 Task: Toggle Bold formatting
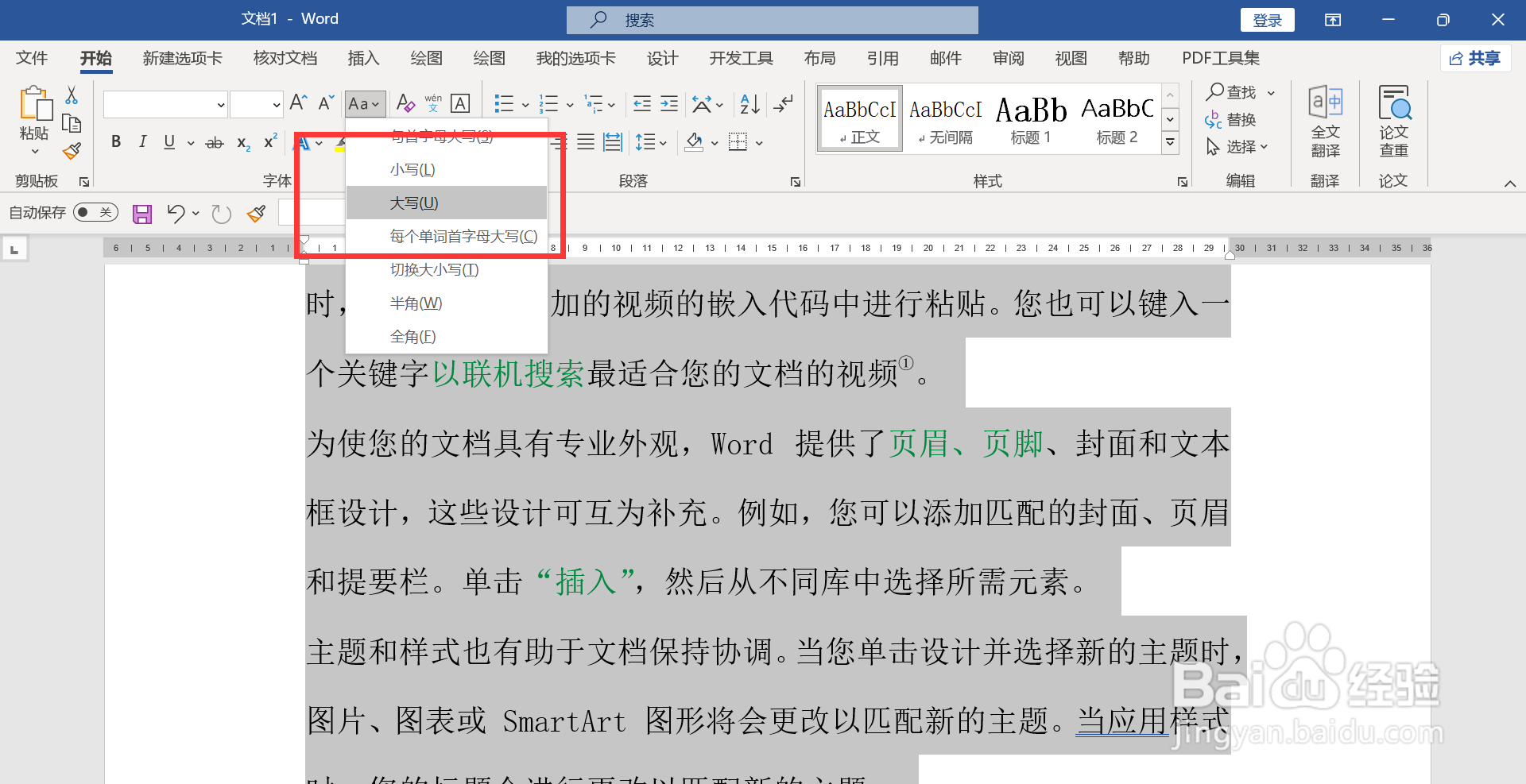point(116,142)
